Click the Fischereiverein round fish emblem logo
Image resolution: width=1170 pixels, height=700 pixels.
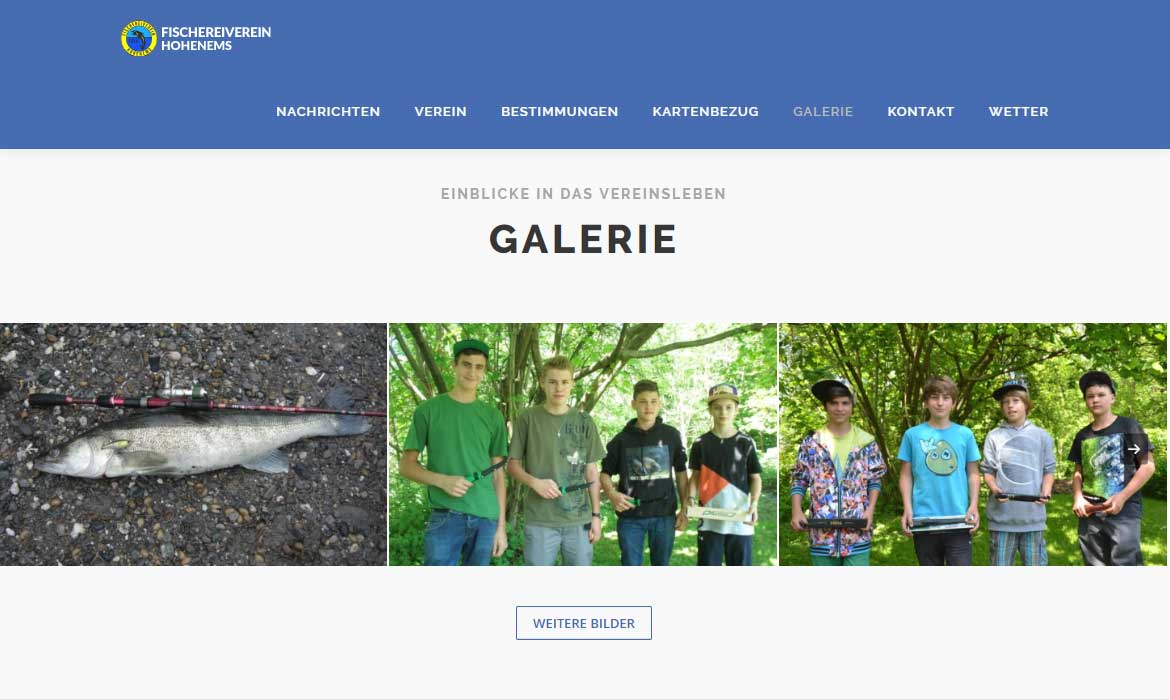point(139,38)
